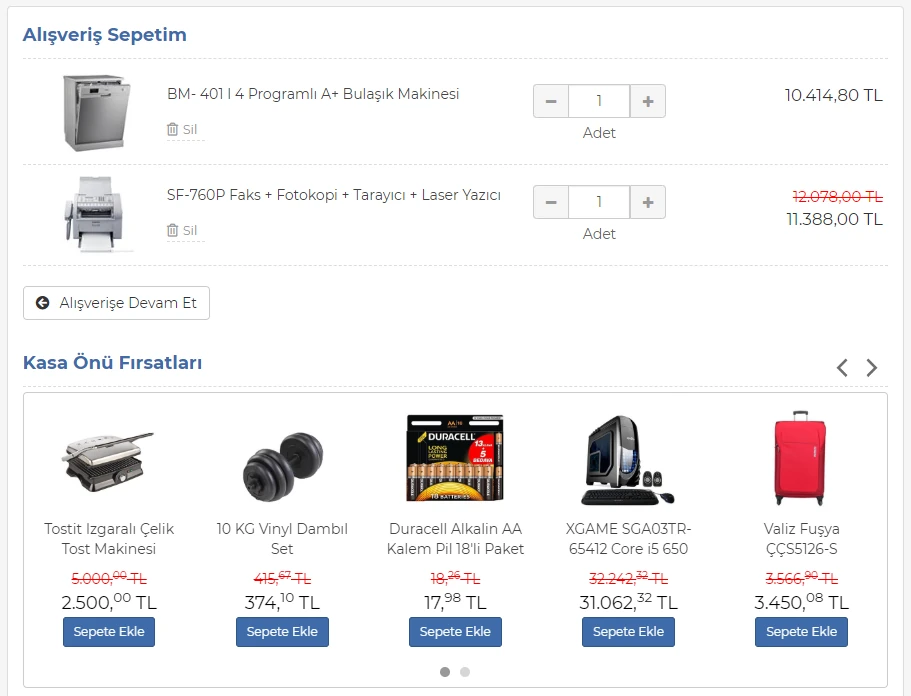Add Tostit toast maker to cart
The width and height of the screenshot is (911, 696).
109,632
